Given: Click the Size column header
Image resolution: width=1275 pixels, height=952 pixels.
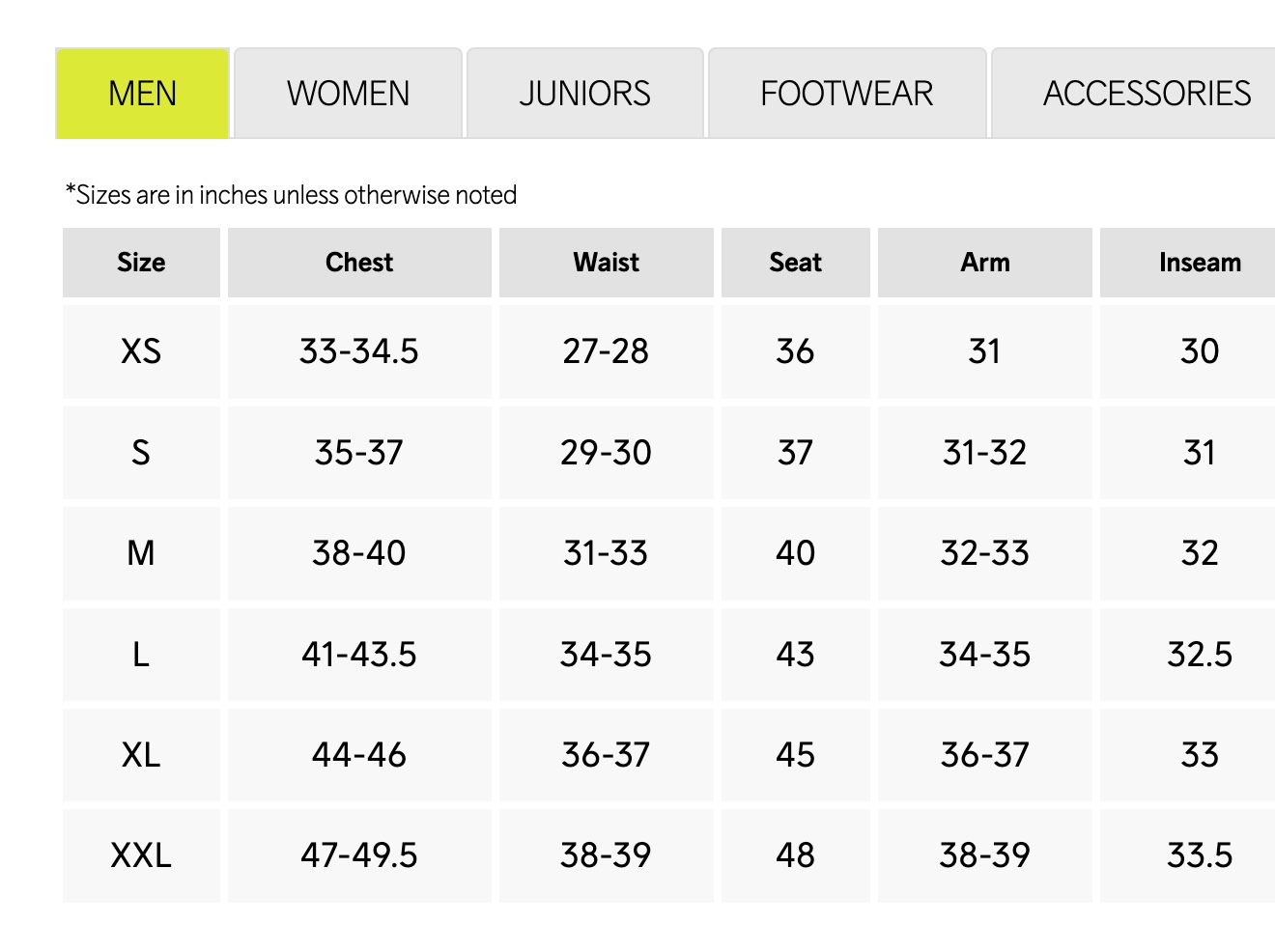Looking at the screenshot, I should [x=141, y=263].
